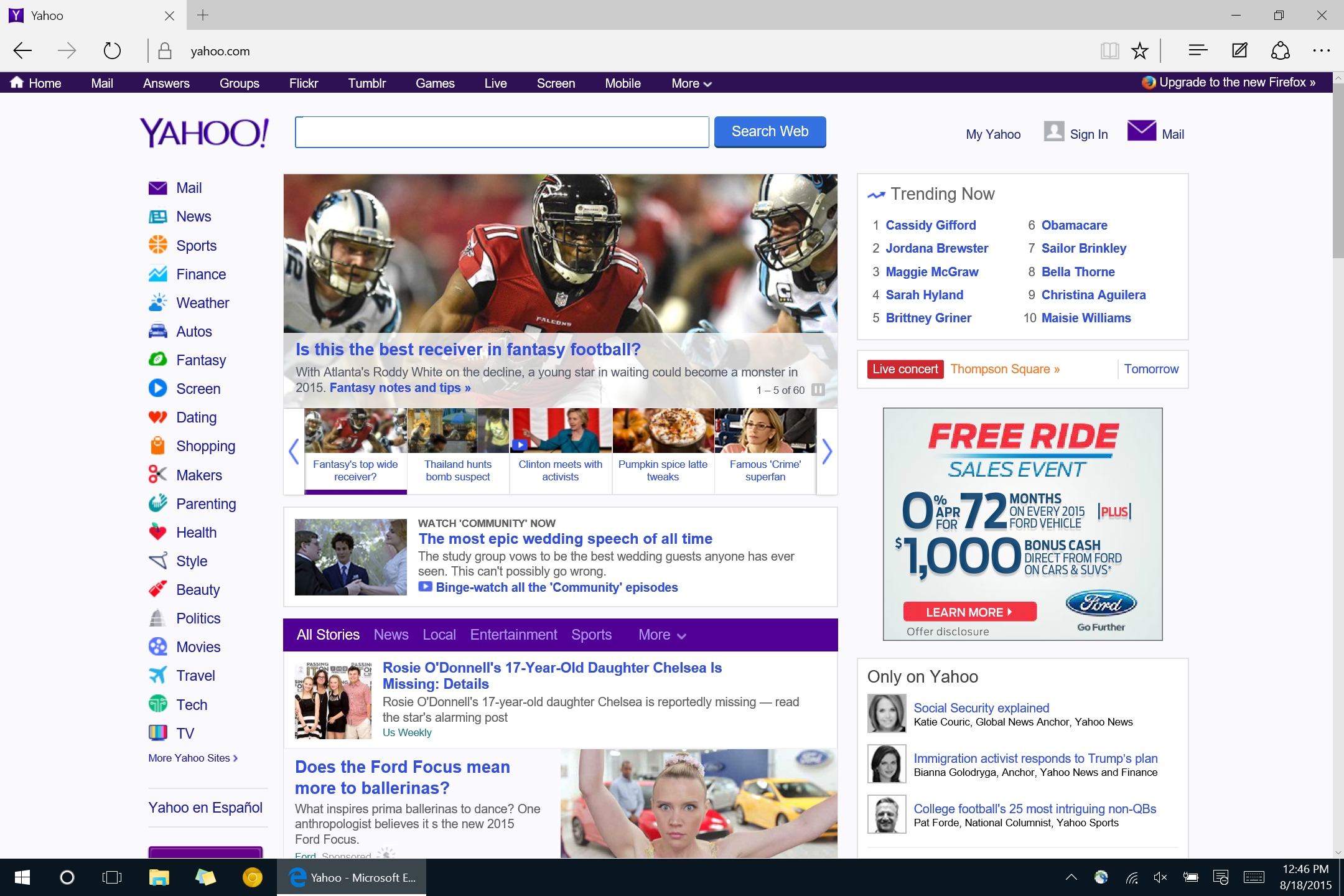Open File Explorer from taskbar
The width and height of the screenshot is (1344, 896).
click(x=159, y=877)
